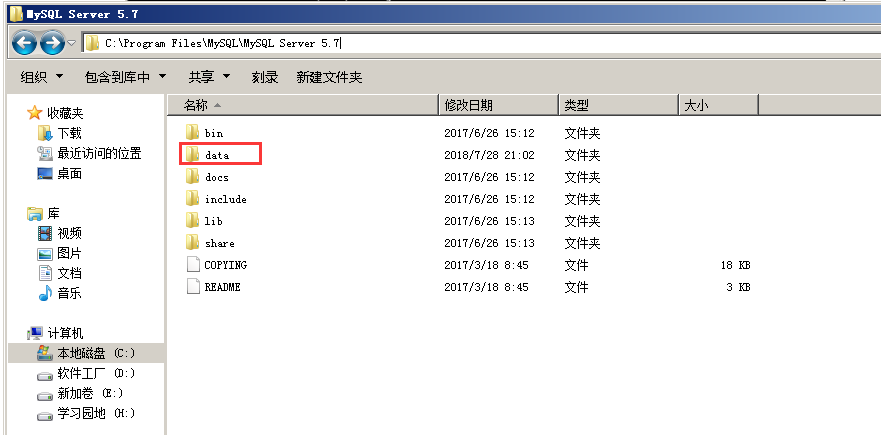Viewport: 881px width, 435px height.
Task: Click the COPYING size 18 KB
Action: pyautogui.click(x=735, y=265)
